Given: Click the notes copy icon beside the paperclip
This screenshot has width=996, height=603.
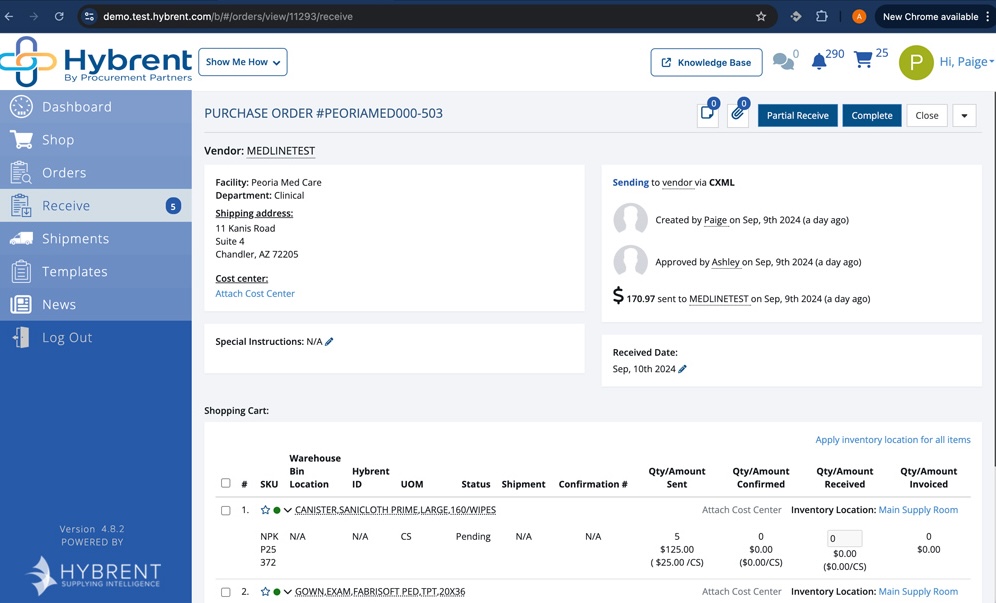Looking at the screenshot, I should click(707, 114).
